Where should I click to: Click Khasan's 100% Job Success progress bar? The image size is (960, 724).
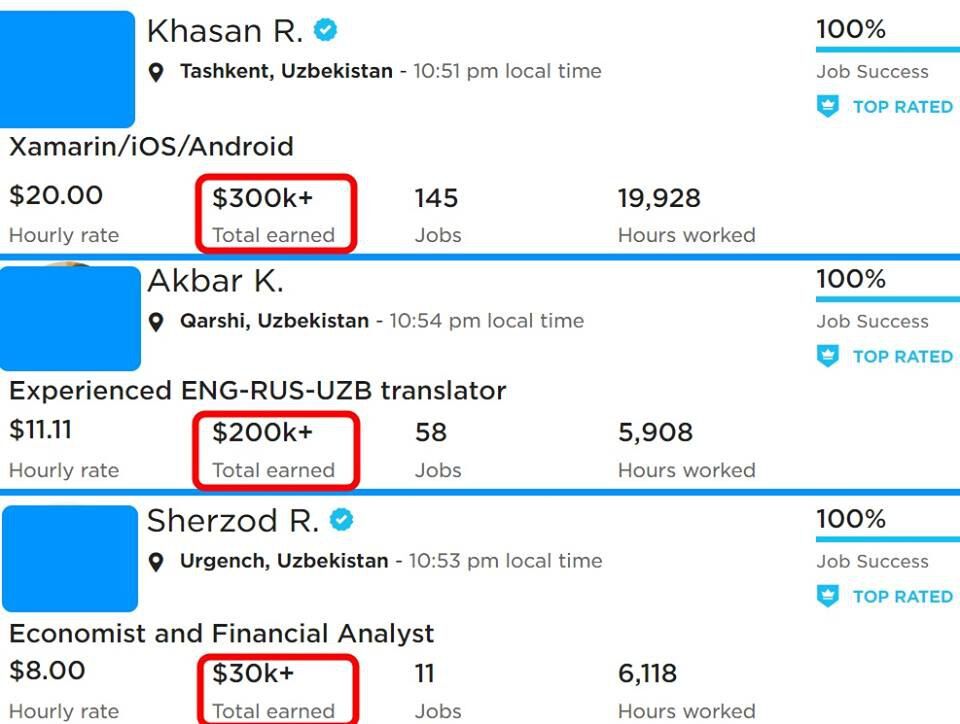coord(888,50)
